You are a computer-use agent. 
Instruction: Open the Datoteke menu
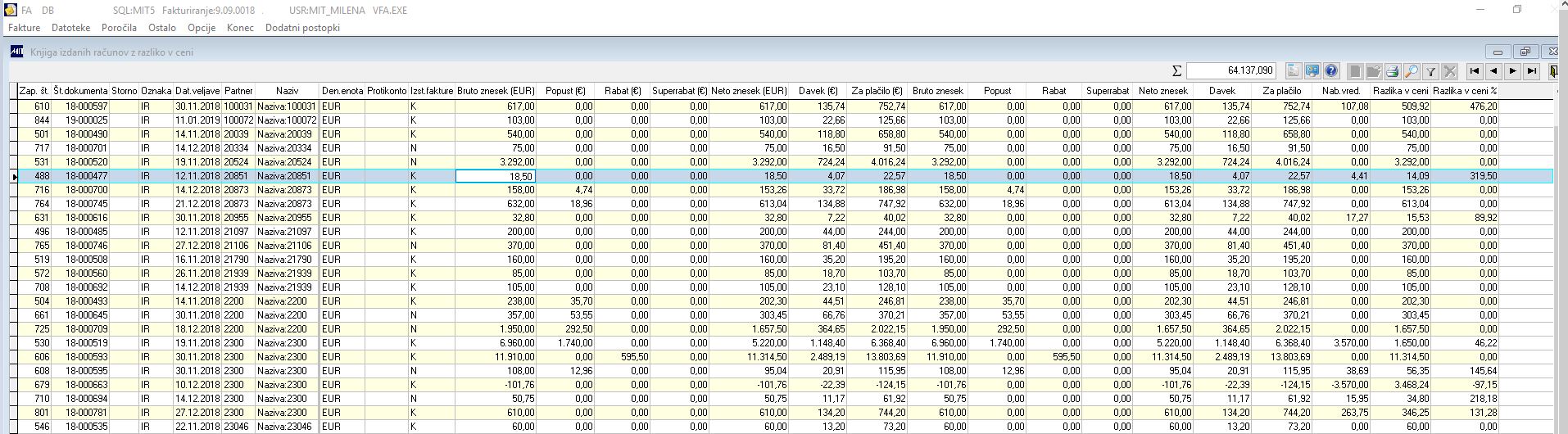pos(70,28)
